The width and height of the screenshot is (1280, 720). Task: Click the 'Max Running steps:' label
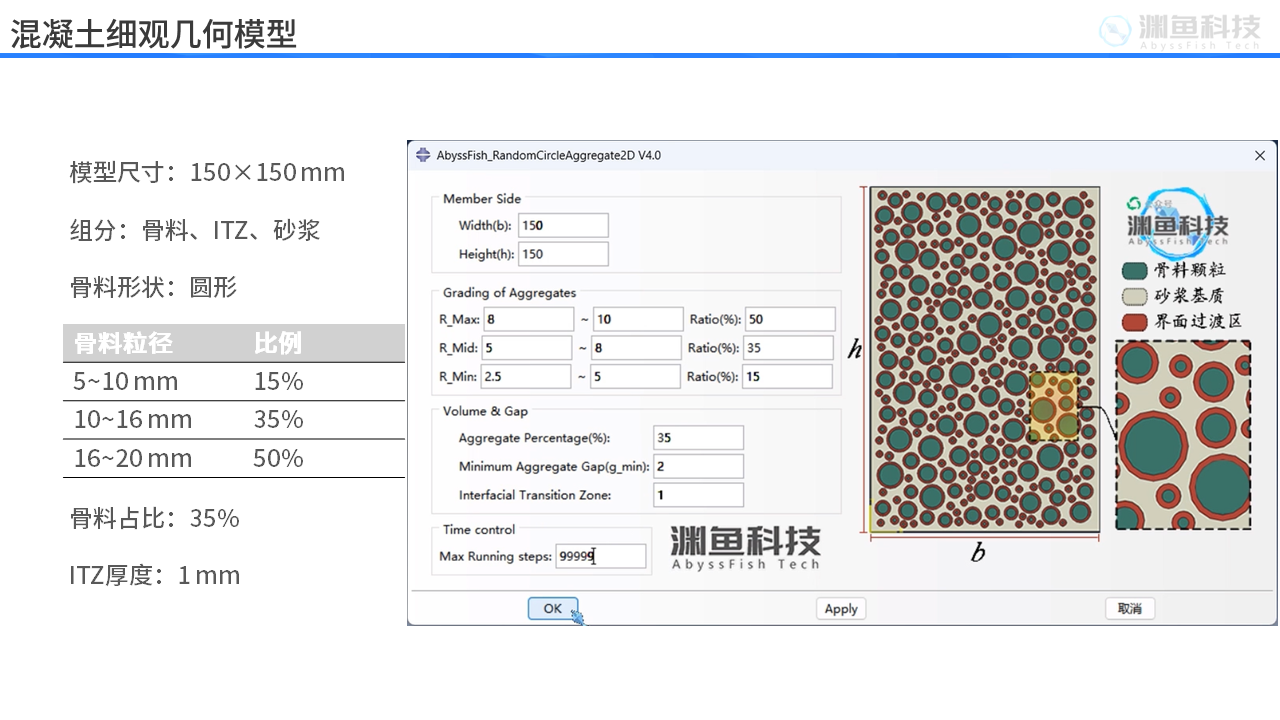(x=496, y=556)
